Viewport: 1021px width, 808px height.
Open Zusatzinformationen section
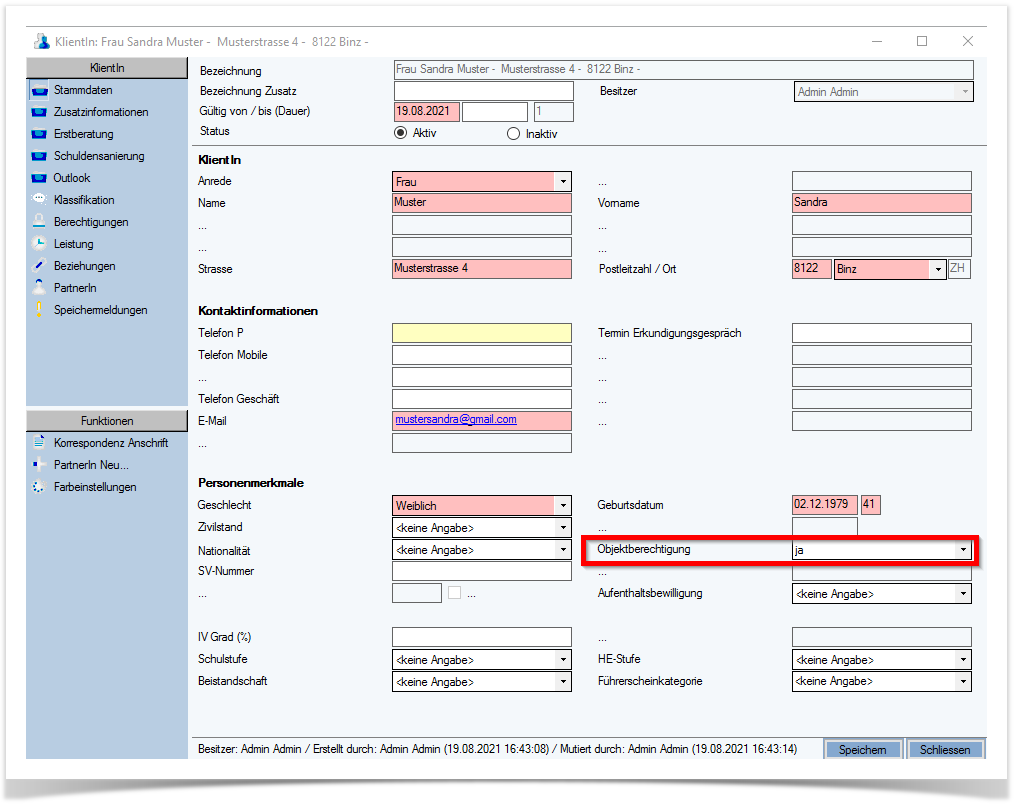[101, 112]
